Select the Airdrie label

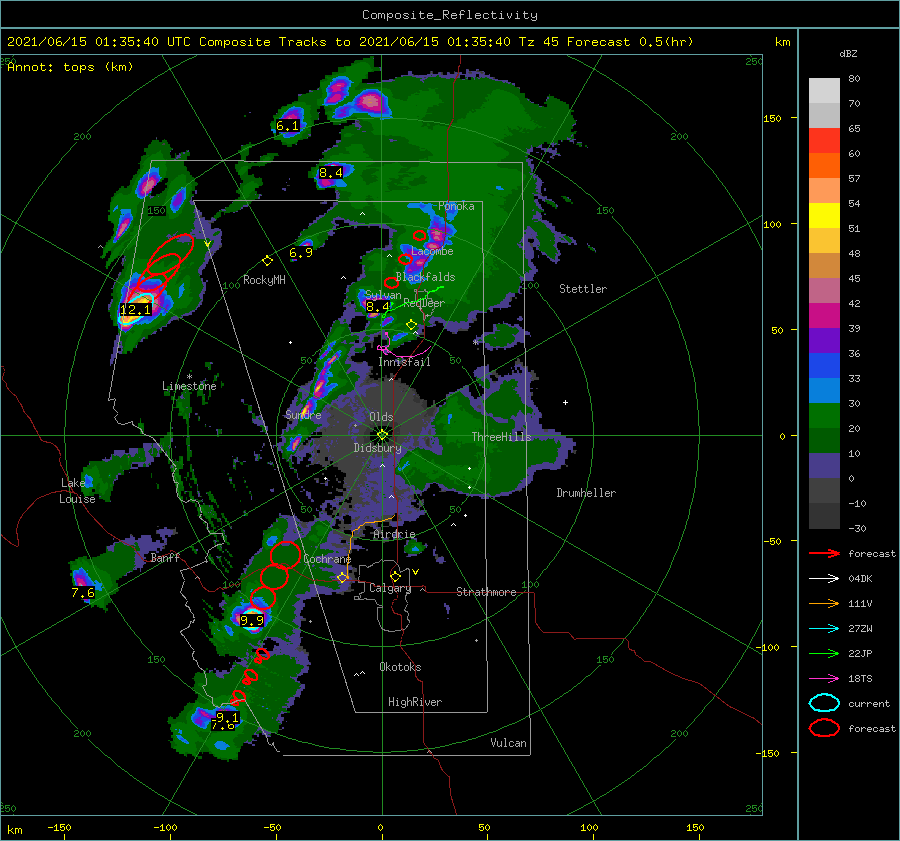click(x=394, y=534)
